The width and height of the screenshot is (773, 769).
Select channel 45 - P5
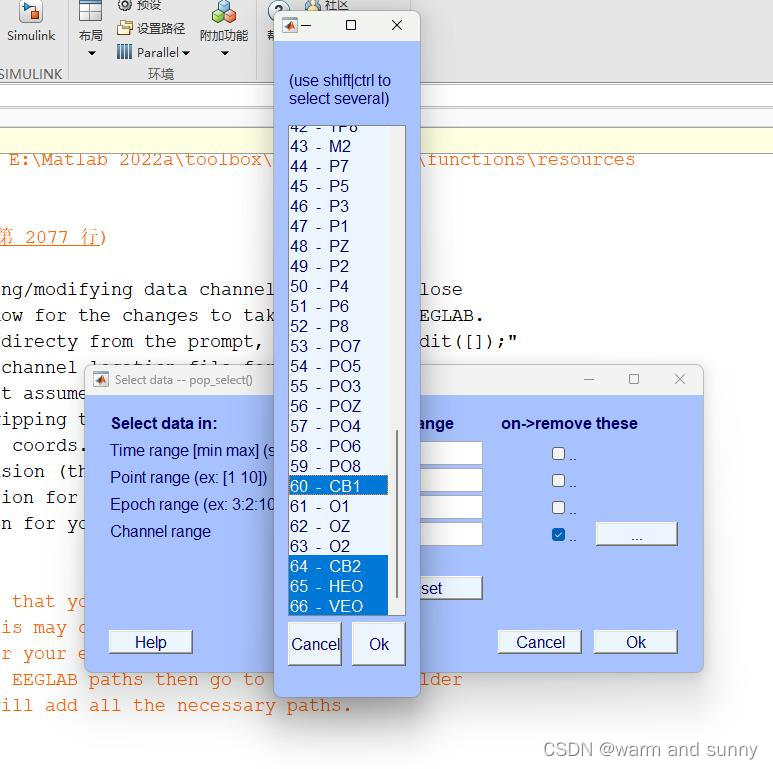point(338,186)
